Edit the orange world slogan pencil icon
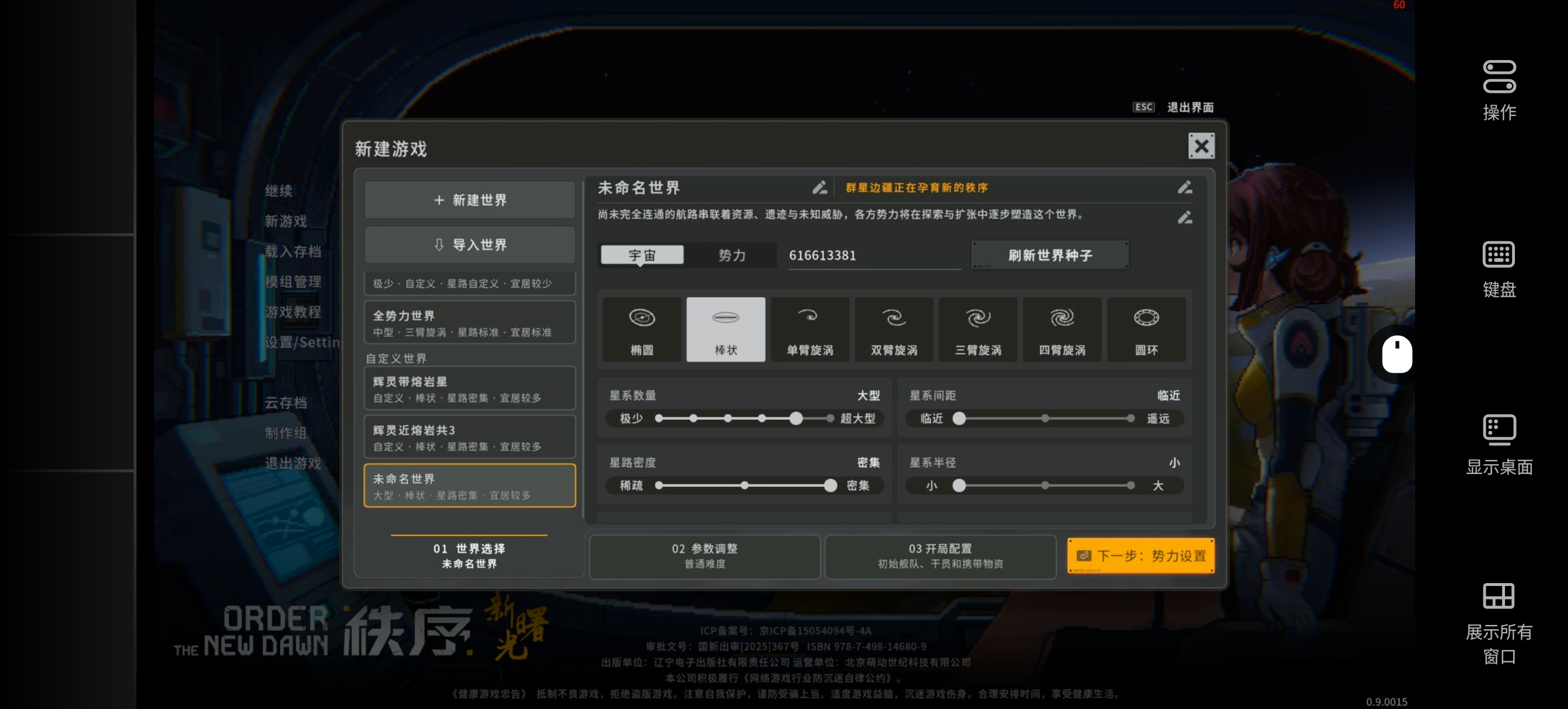The image size is (1568, 709). point(1185,187)
